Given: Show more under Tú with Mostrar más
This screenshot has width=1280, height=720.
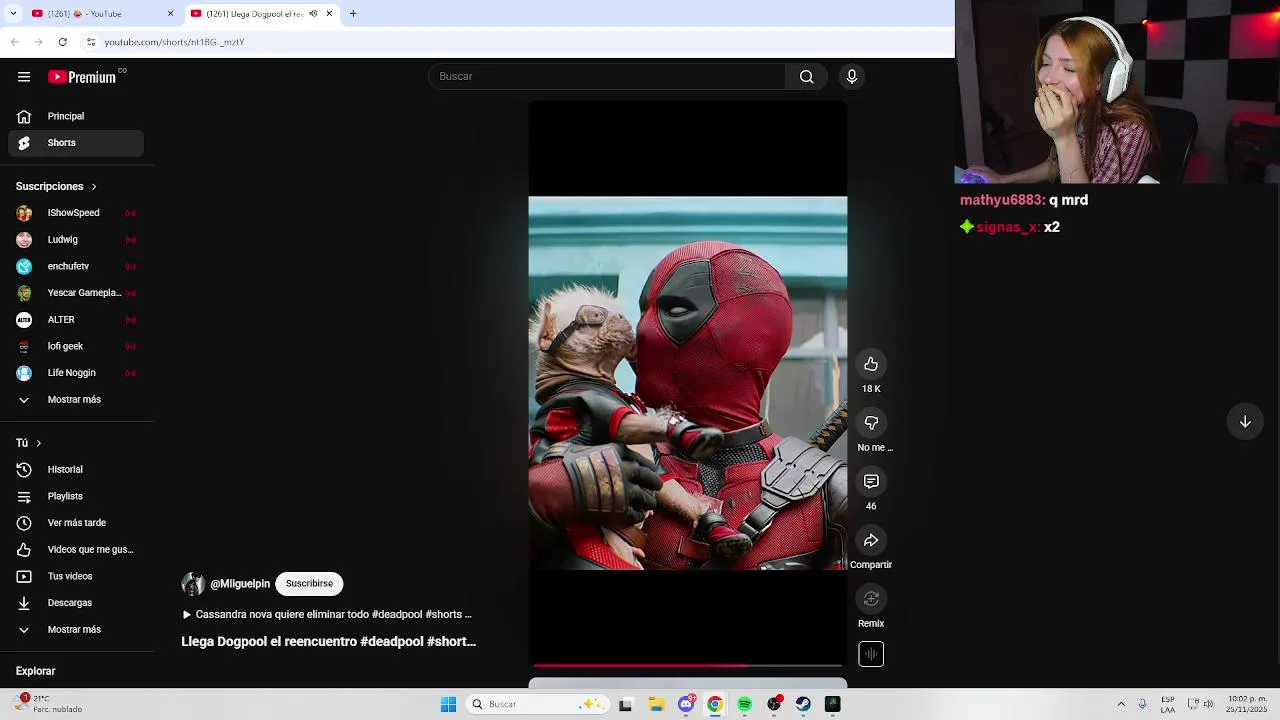Looking at the screenshot, I should 76,630.
